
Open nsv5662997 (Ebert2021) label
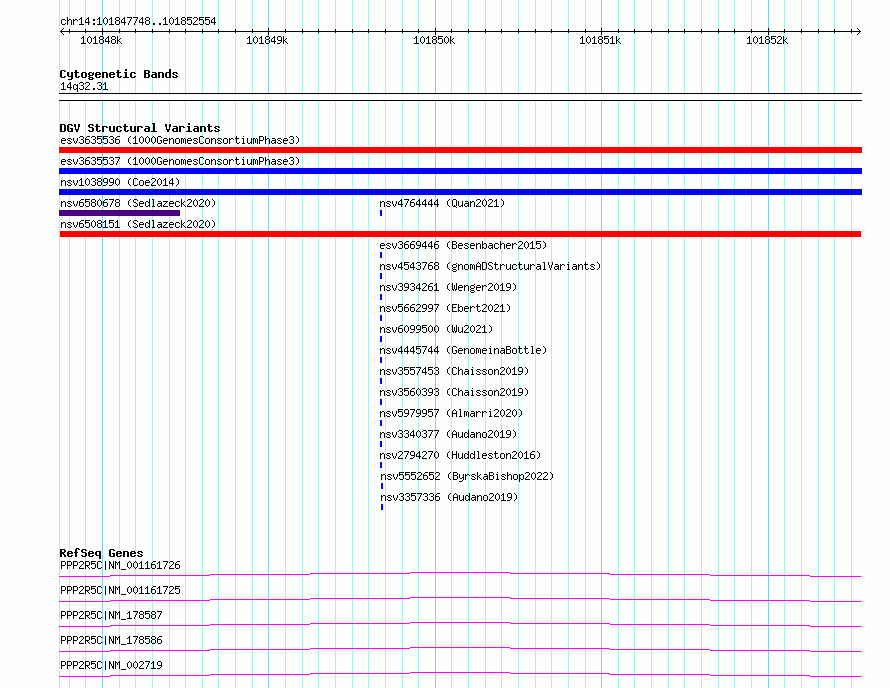pyautogui.click(x=445, y=308)
